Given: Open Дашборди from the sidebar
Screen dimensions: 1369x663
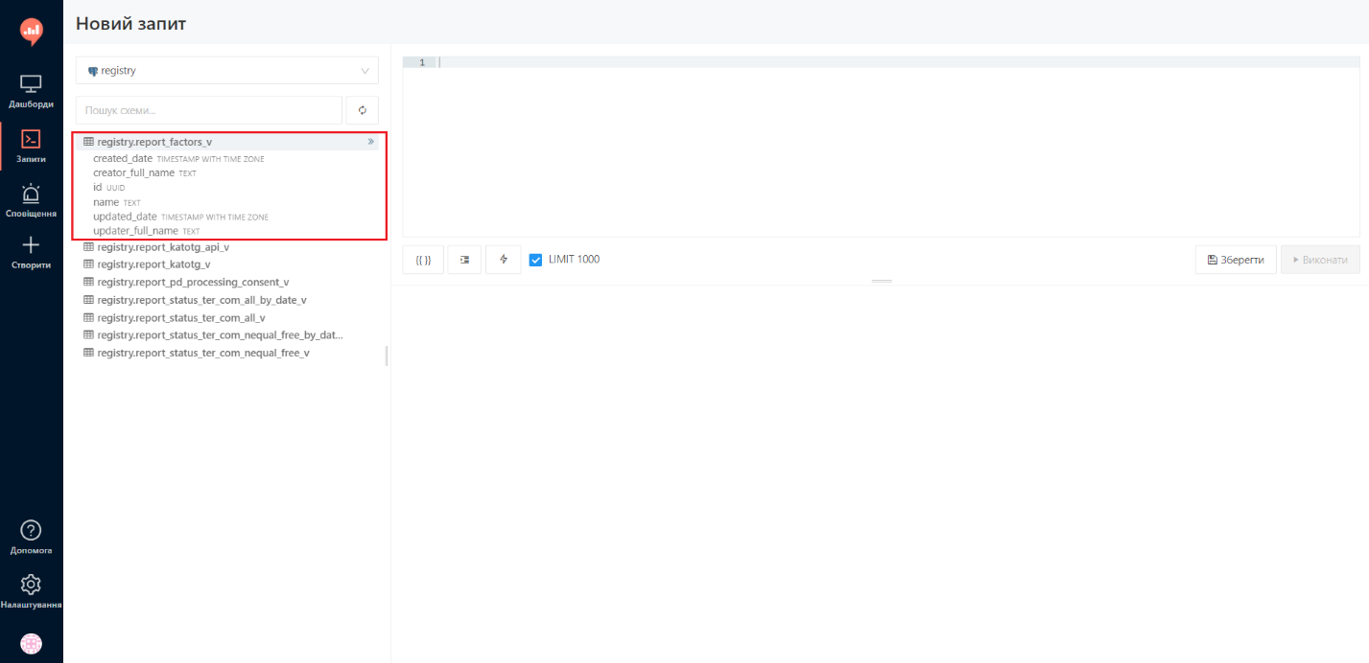Looking at the screenshot, I should pos(31,92).
